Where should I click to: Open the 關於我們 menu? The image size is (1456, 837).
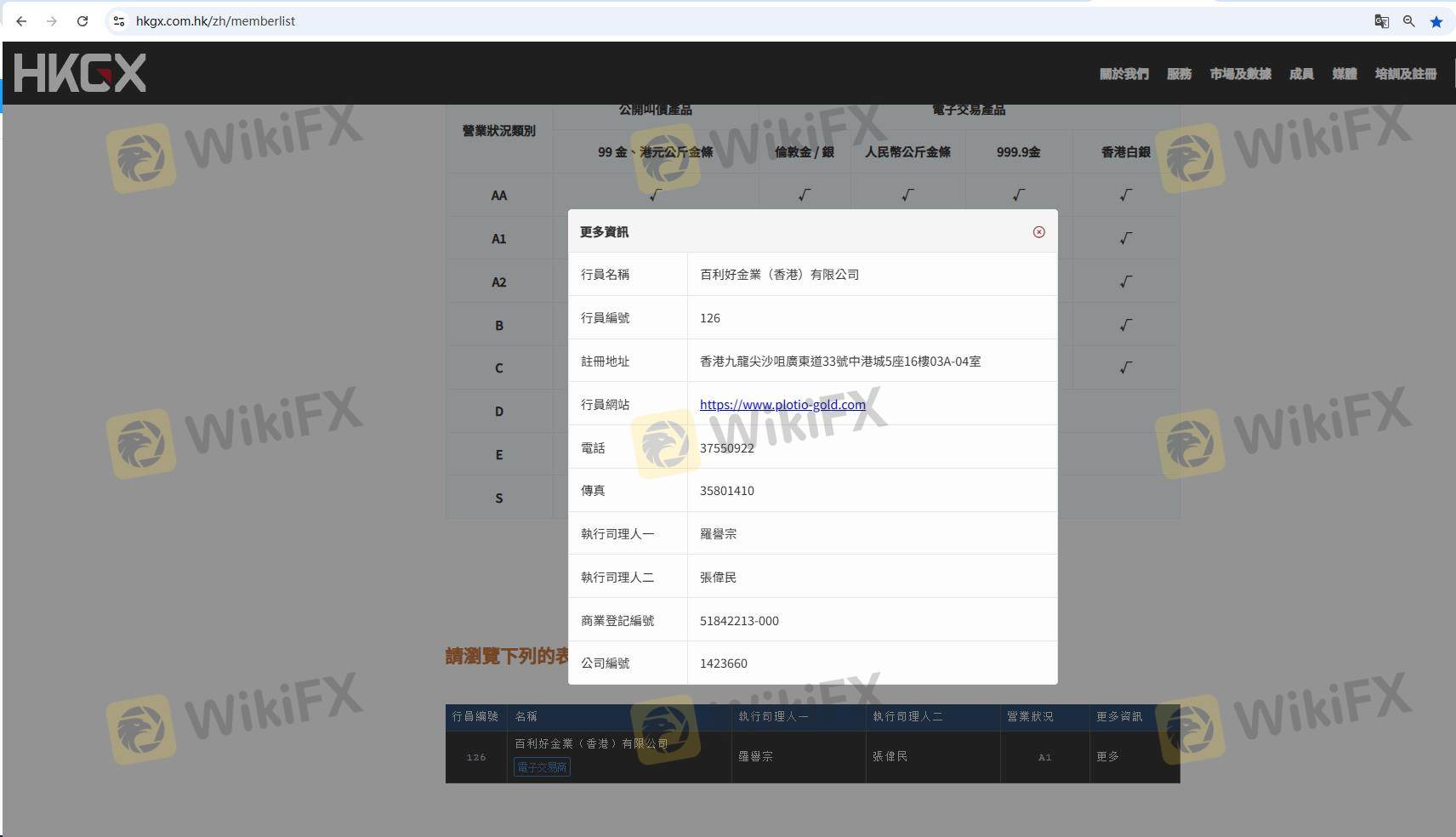click(1123, 74)
